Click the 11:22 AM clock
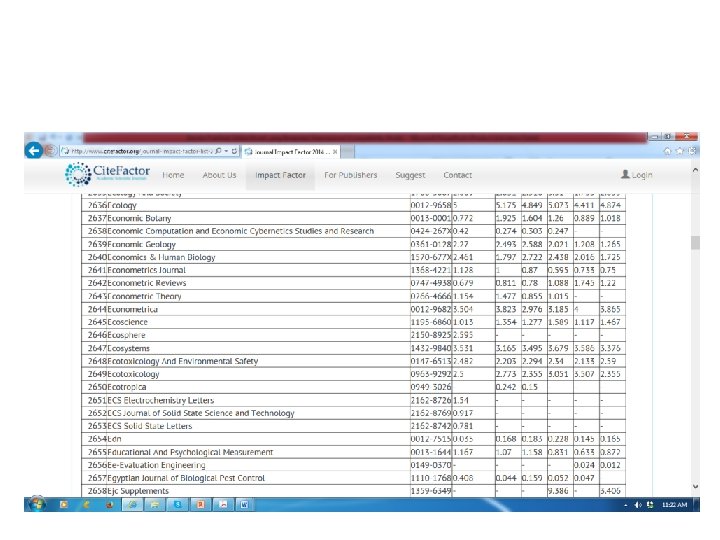Viewport: 720px width, 540px height. tap(674, 505)
